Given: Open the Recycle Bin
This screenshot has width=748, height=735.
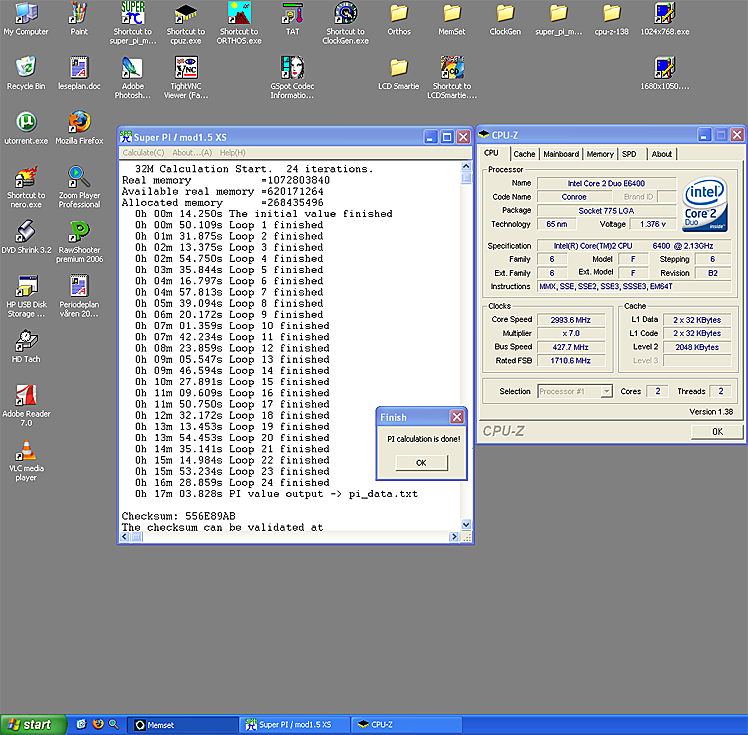Looking at the screenshot, I should click(26, 73).
